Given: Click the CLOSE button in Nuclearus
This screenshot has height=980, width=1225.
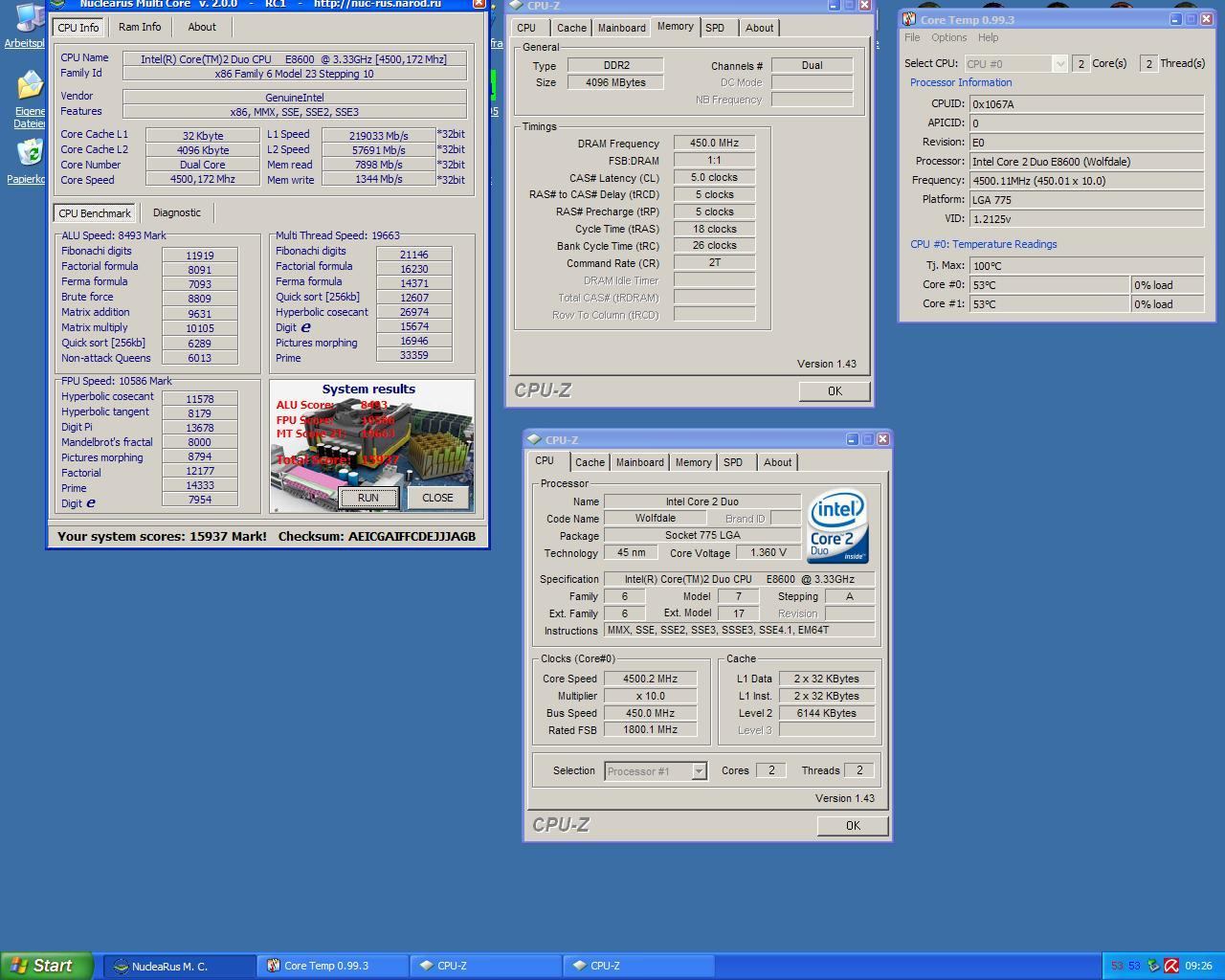Looking at the screenshot, I should (437, 498).
